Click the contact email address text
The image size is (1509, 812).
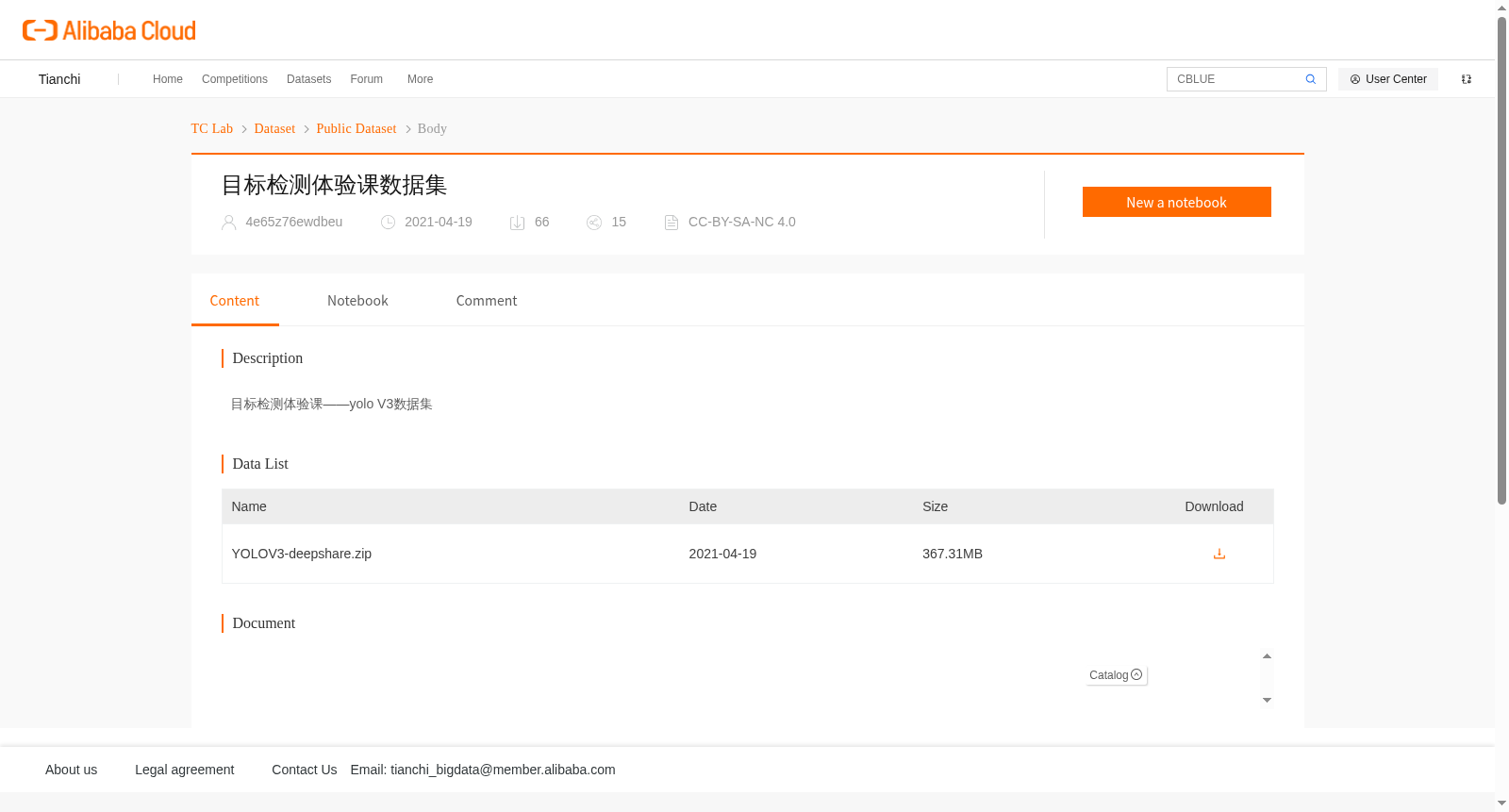(503, 770)
